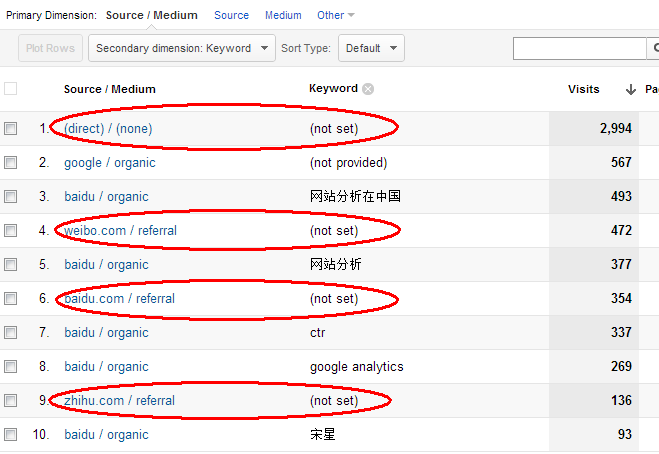659x454 pixels.
Task: Select checkbox for weibo.com referral row
Action: click(11, 231)
